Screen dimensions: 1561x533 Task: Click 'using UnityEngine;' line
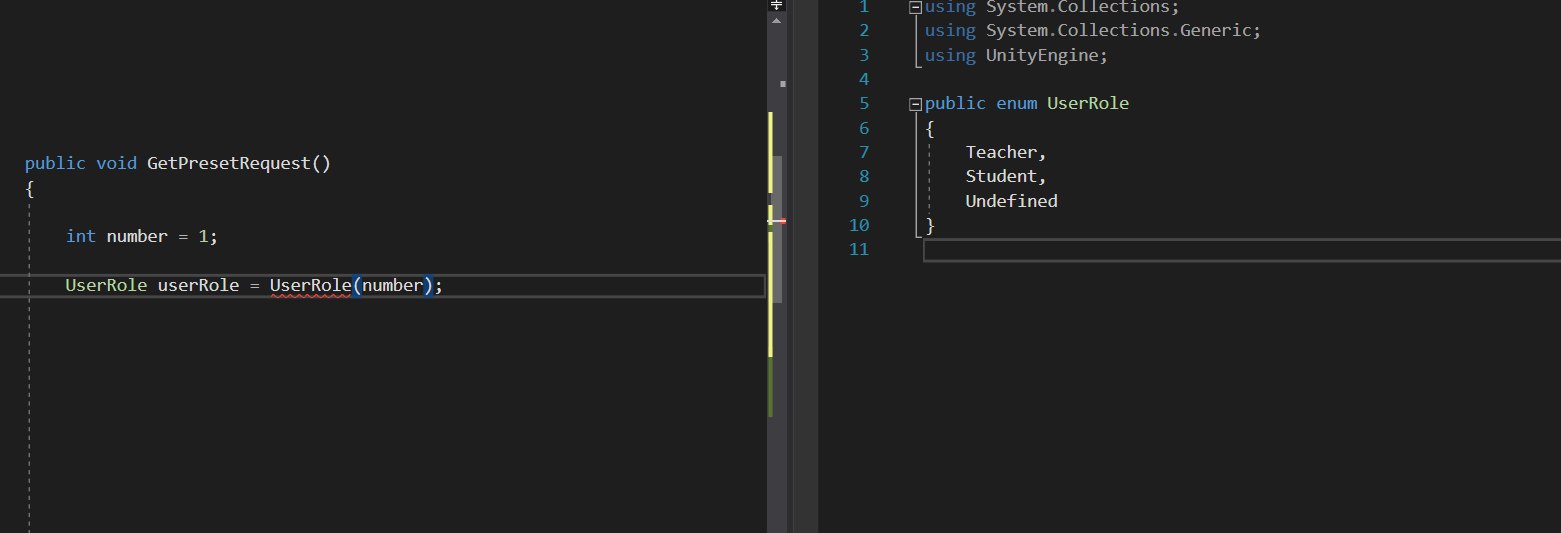click(1016, 55)
